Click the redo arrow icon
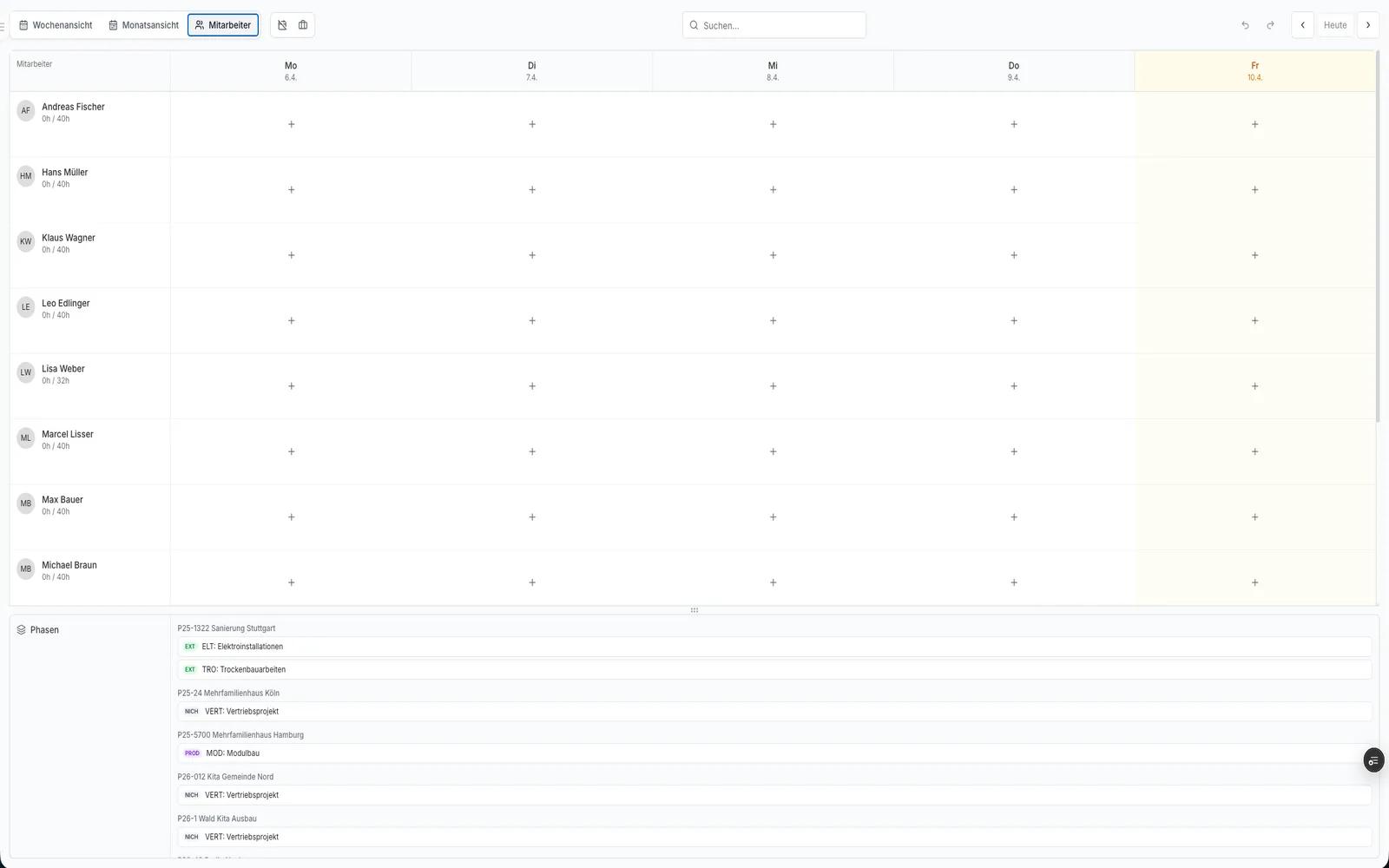Screen dimensions: 1389x868 click(x=1270, y=25)
